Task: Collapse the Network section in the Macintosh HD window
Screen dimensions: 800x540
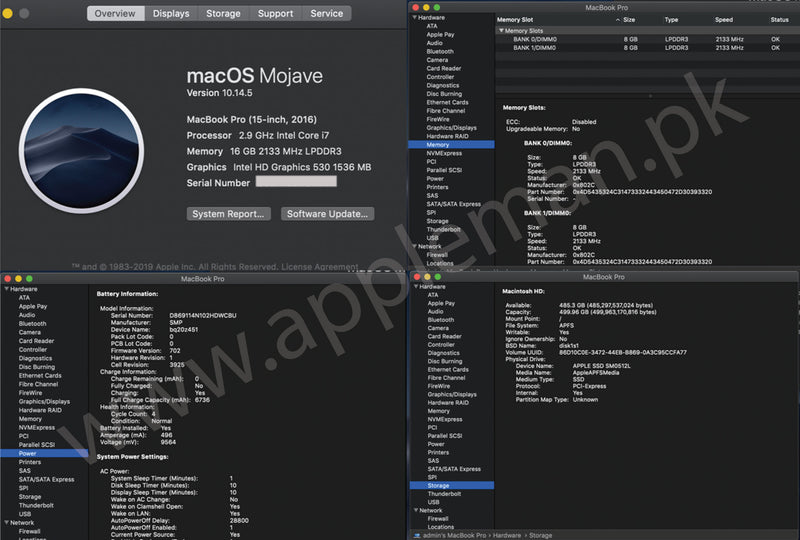Action: (416, 510)
